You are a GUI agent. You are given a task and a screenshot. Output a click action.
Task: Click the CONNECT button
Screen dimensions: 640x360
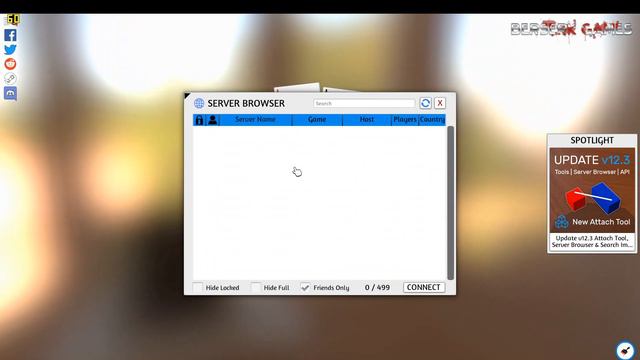tap(424, 287)
